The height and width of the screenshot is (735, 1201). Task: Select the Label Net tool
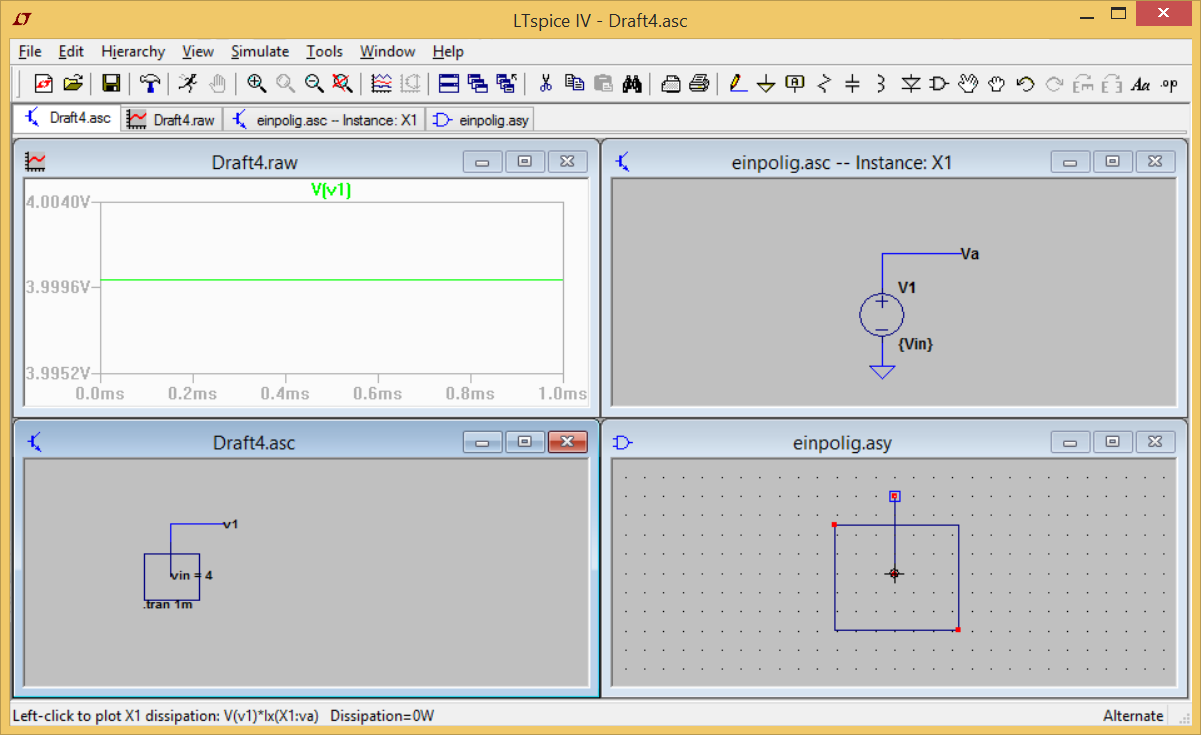point(795,84)
